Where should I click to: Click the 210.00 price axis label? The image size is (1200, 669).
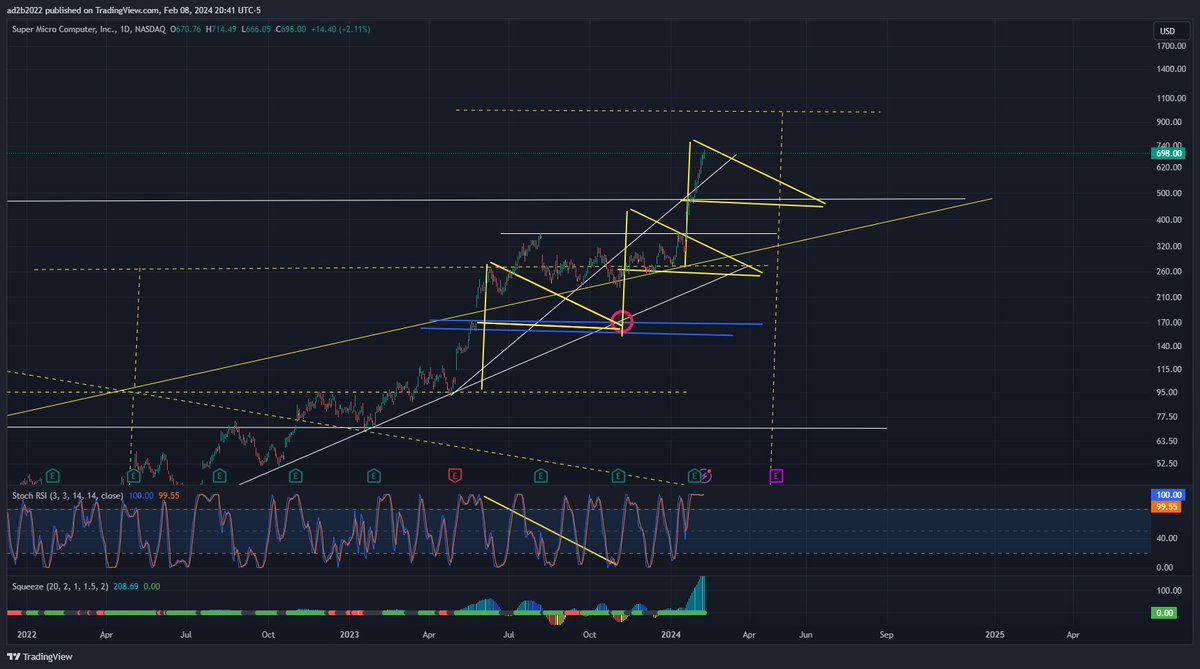pyautogui.click(x=1169, y=297)
